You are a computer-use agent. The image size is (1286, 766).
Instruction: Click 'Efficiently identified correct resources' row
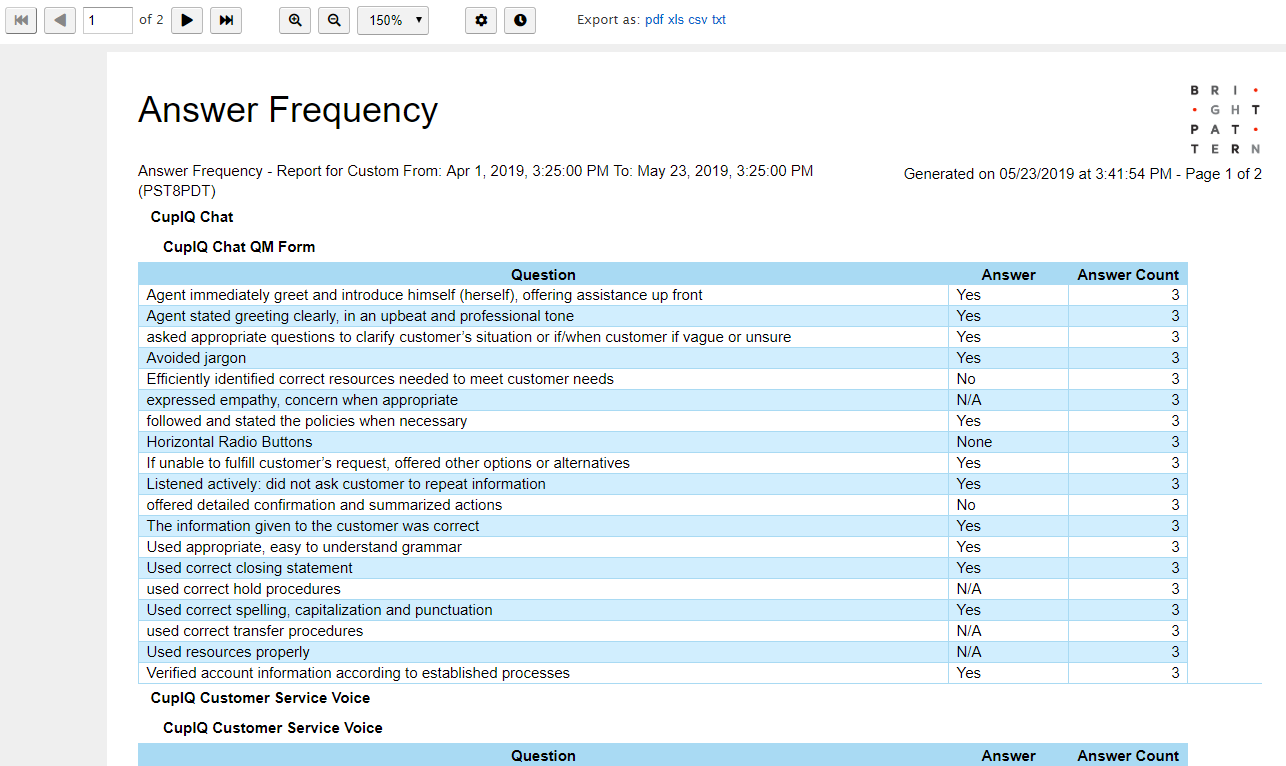point(663,379)
